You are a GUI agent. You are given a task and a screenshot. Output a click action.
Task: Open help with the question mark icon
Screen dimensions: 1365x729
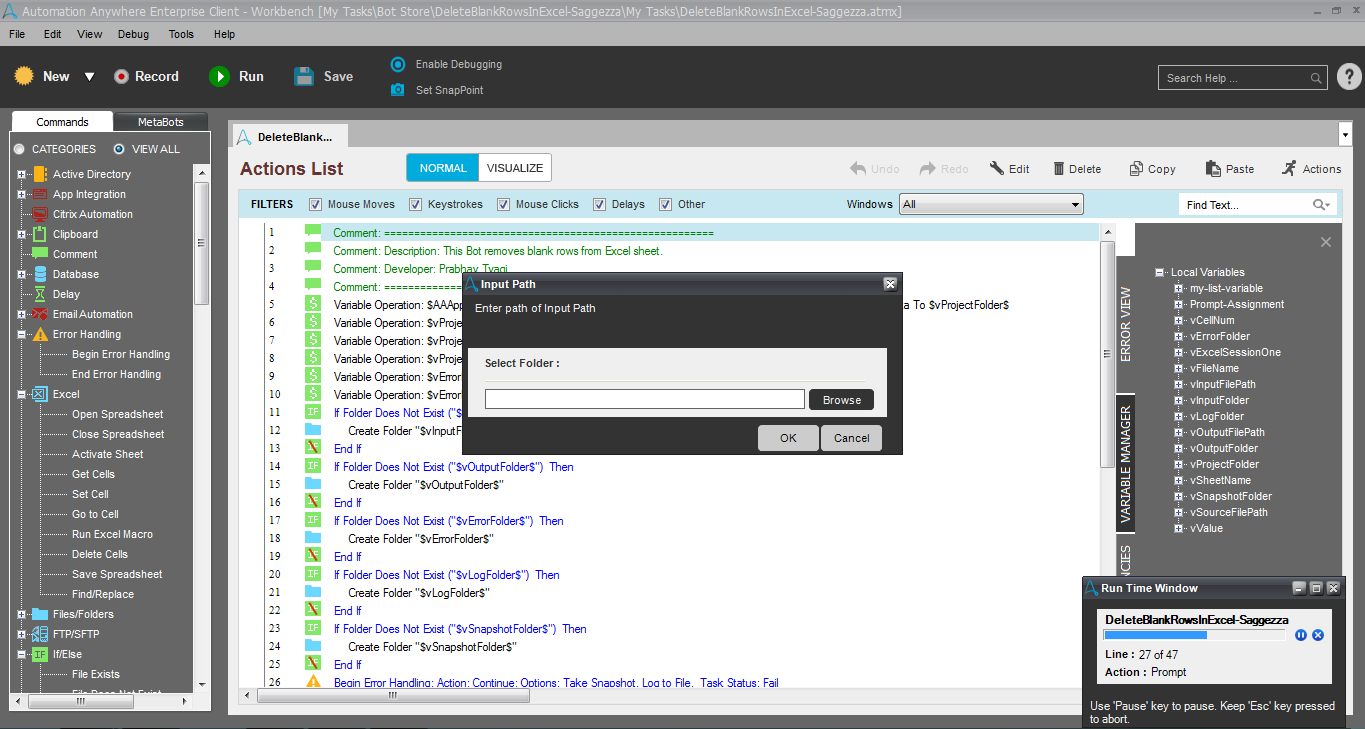[x=1349, y=77]
